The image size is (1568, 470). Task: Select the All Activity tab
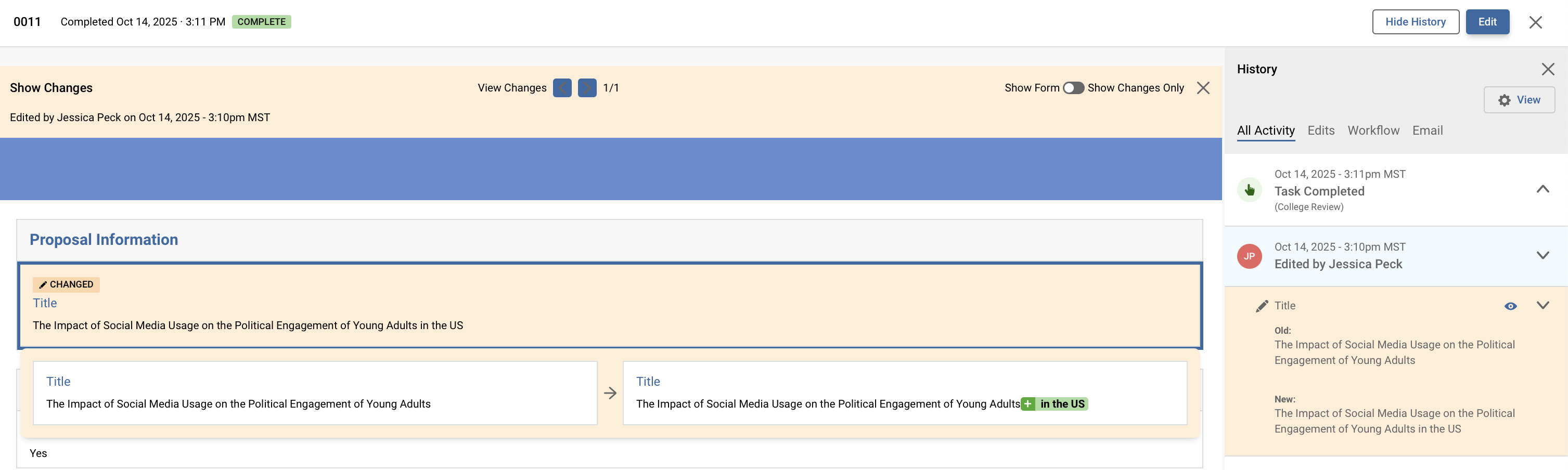(x=1265, y=130)
